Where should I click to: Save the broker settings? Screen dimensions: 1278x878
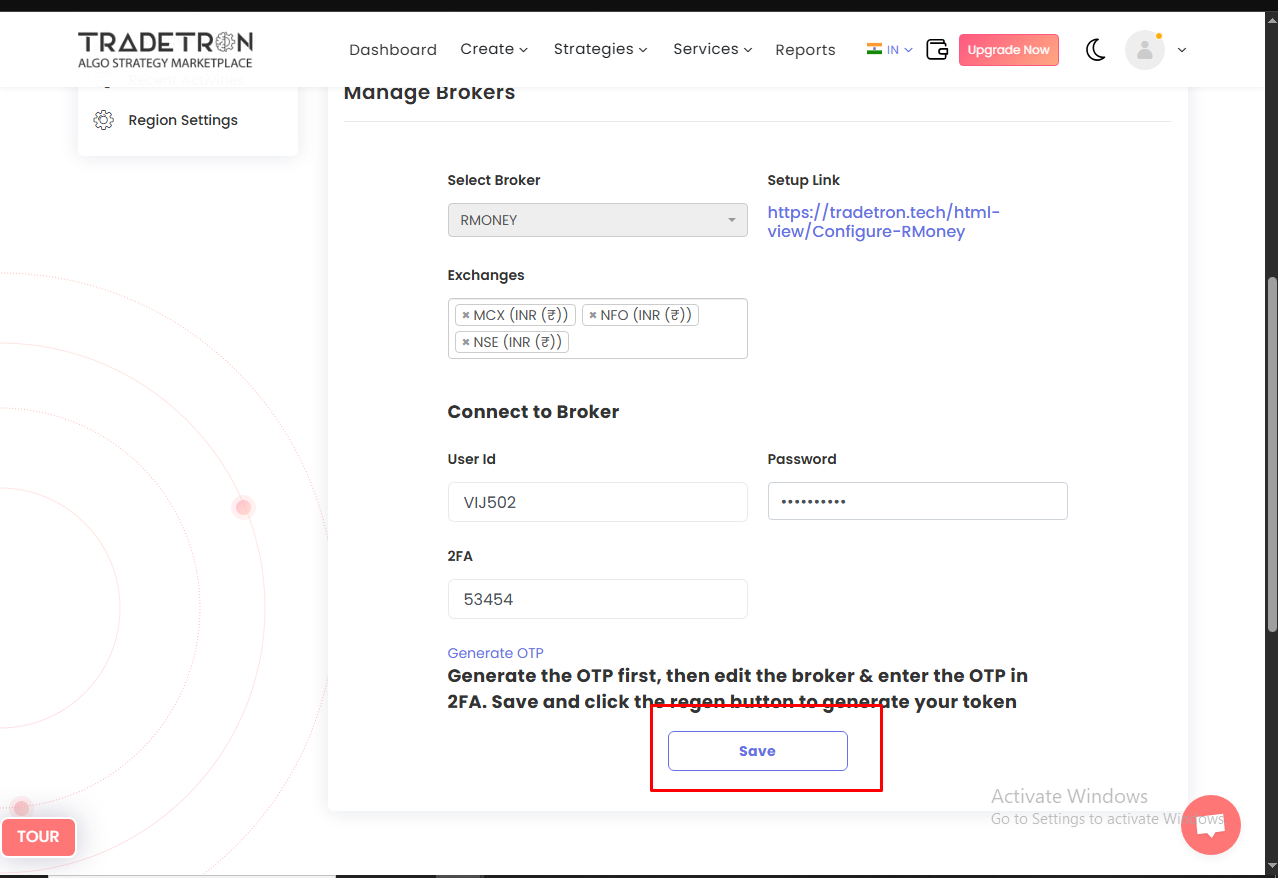click(x=758, y=751)
